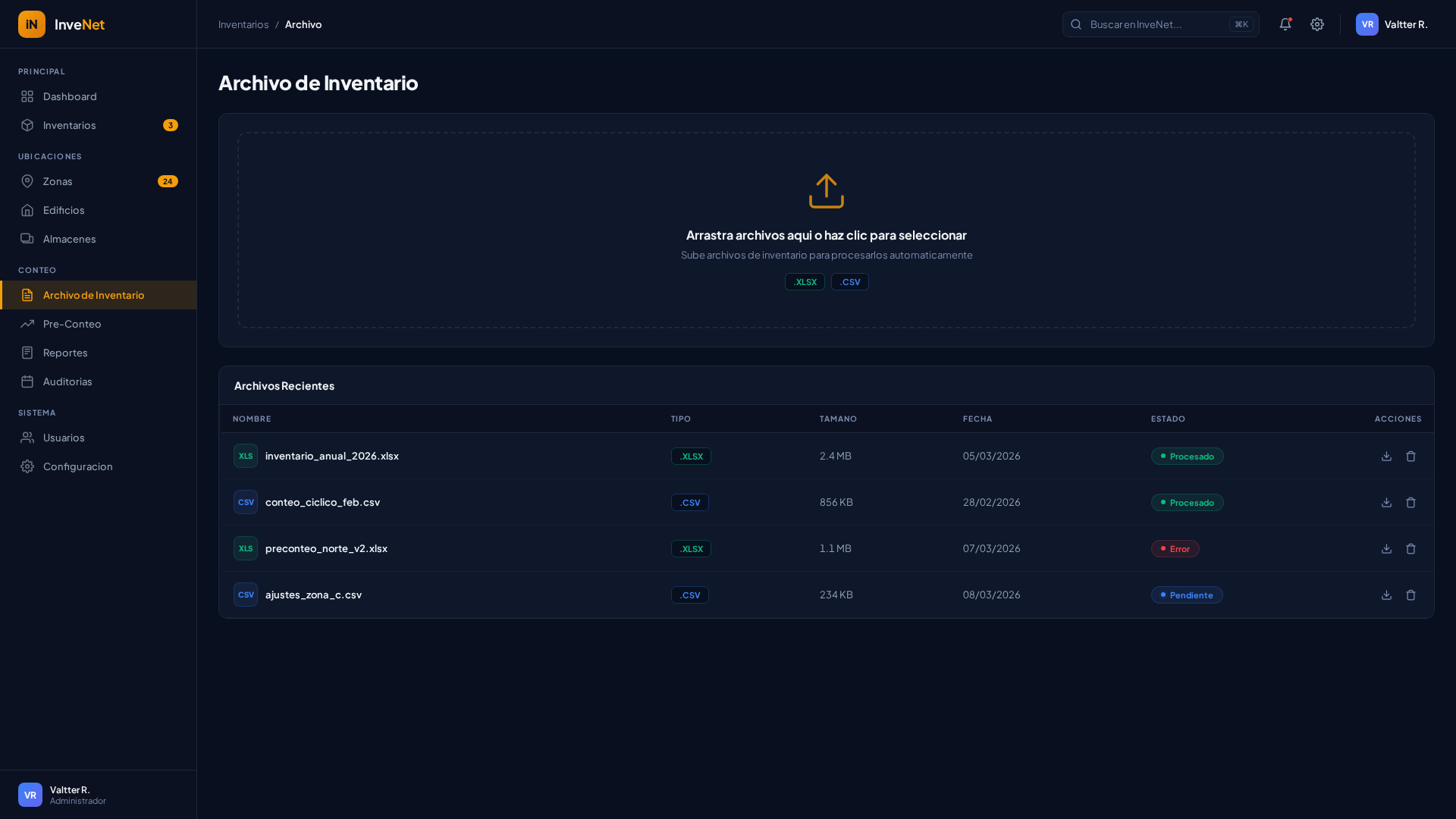Delete conteo_ciclico_feb.csv using trash icon

click(1410, 502)
